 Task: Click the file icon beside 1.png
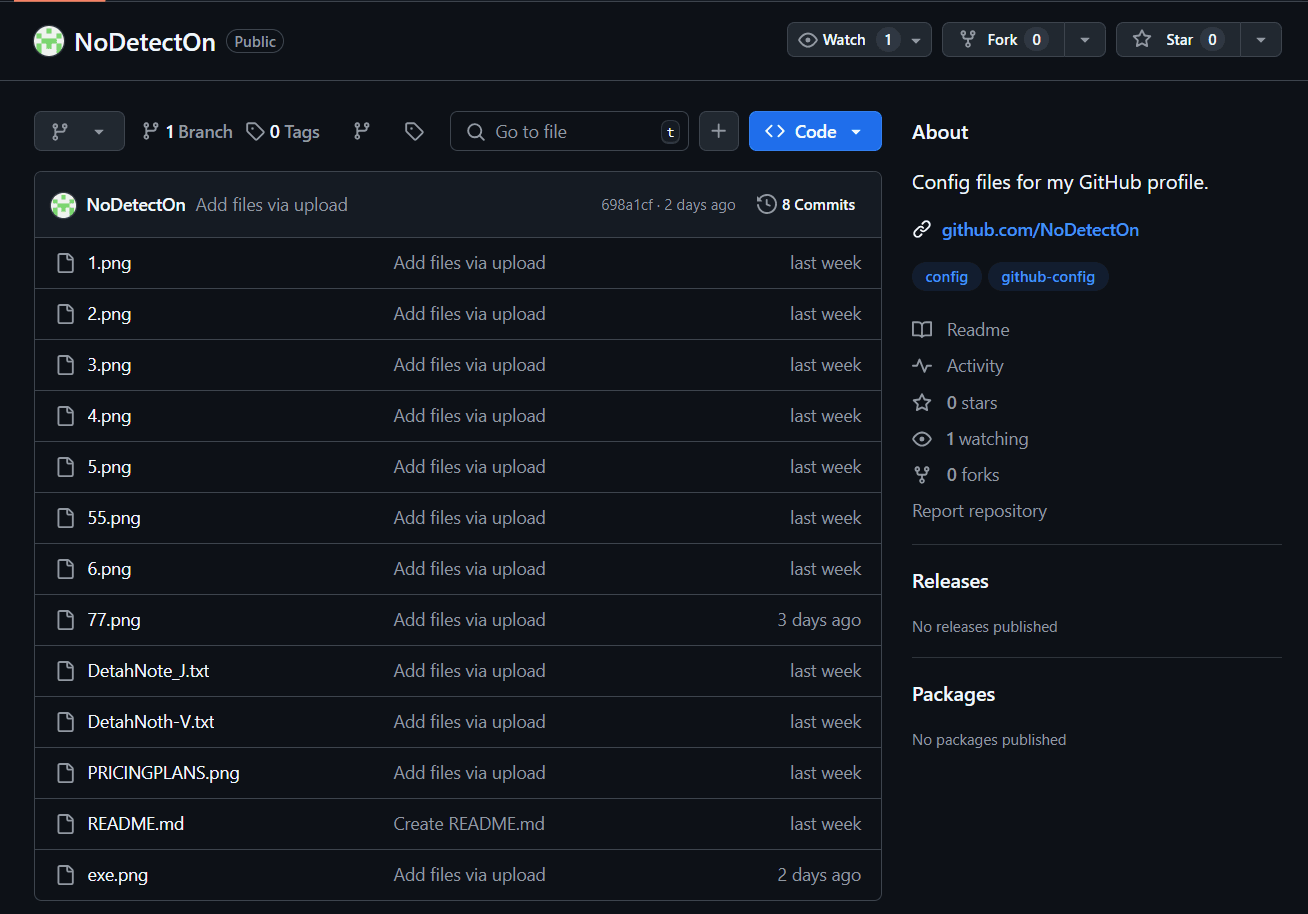pyautogui.click(x=66, y=263)
